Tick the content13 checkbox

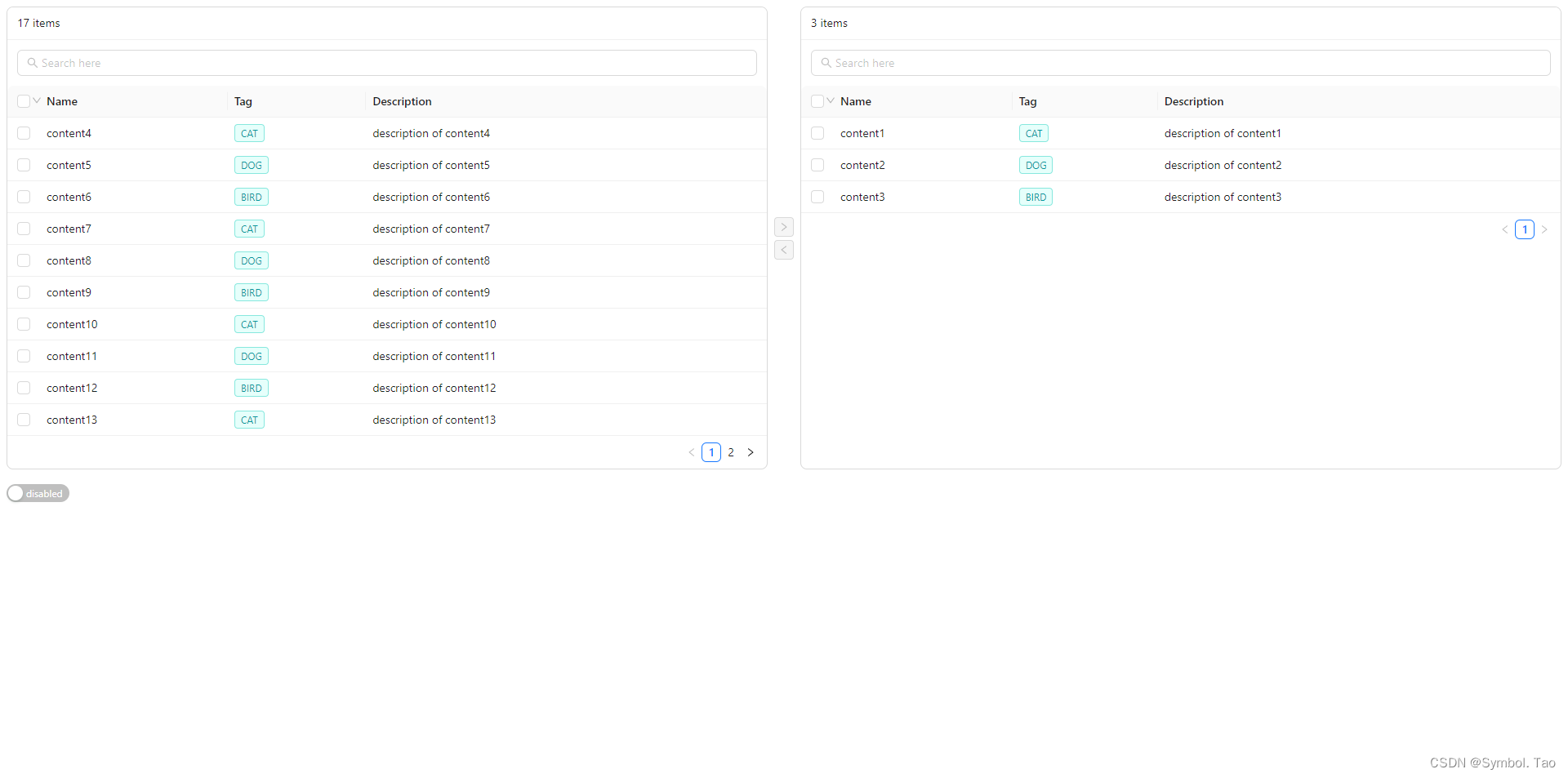[24, 420]
